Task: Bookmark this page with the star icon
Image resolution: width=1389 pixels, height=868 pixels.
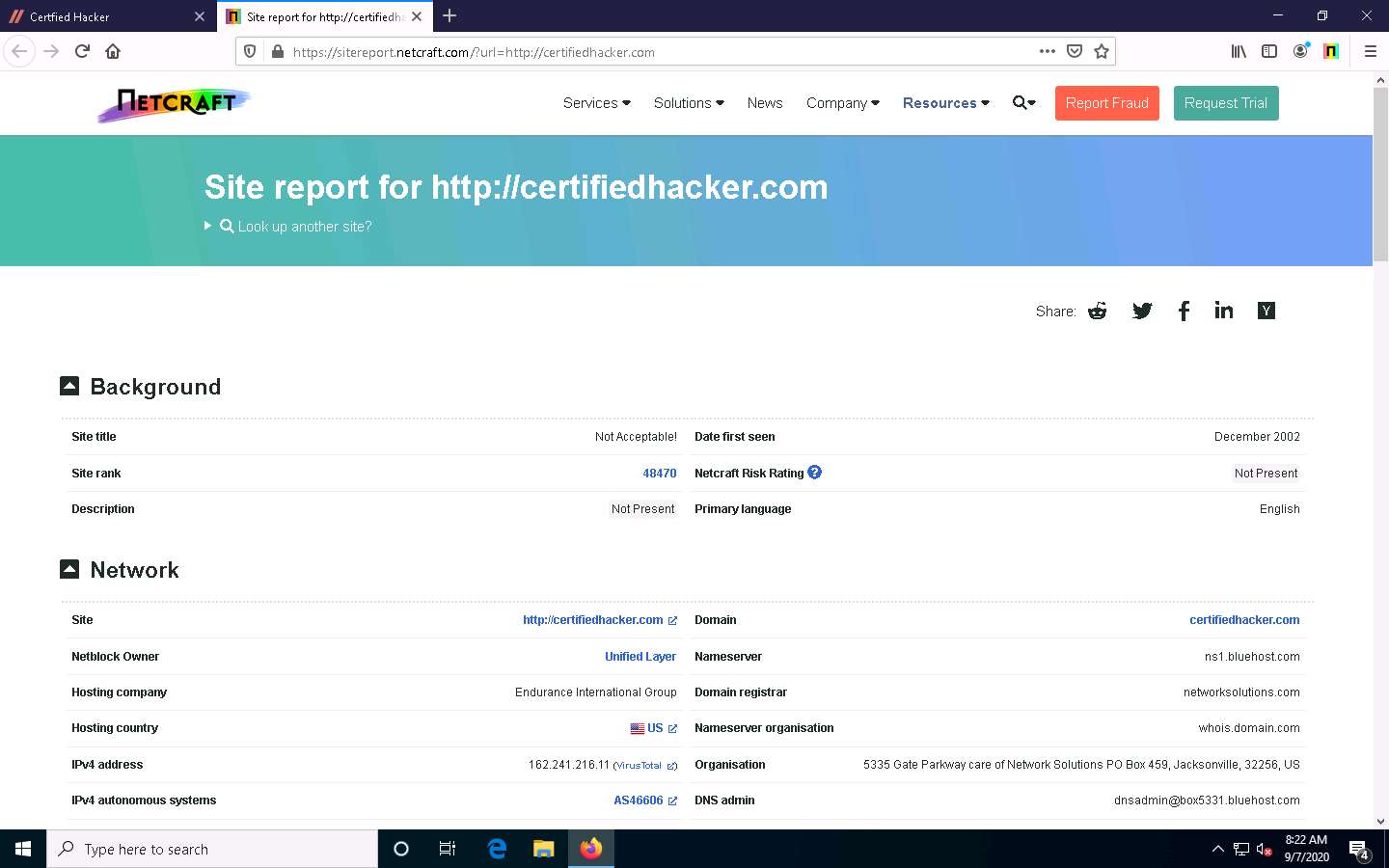Action: (x=1102, y=52)
